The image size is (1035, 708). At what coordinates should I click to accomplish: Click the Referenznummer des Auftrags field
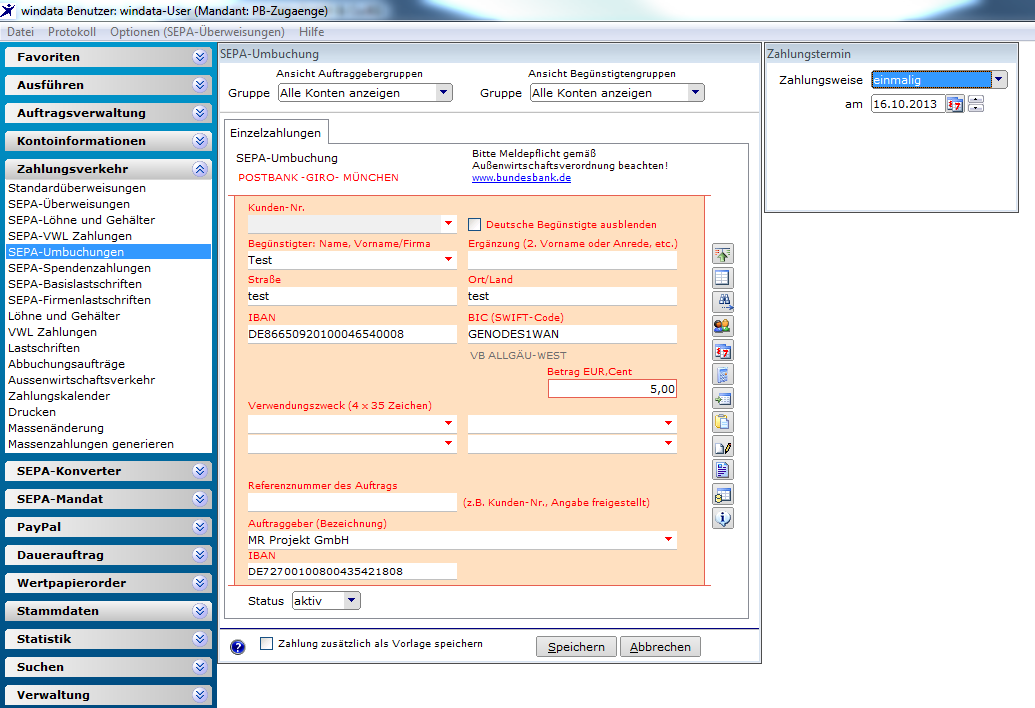[352, 502]
